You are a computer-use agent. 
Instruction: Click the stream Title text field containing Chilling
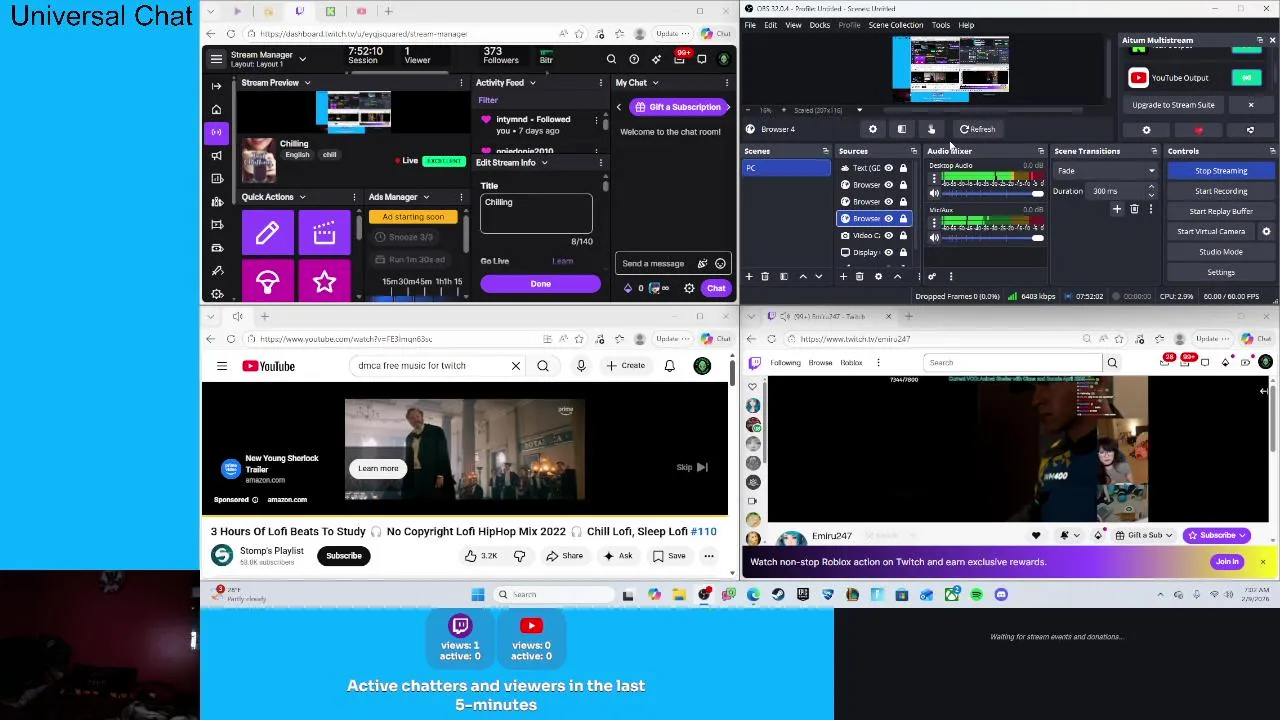point(536,213)
